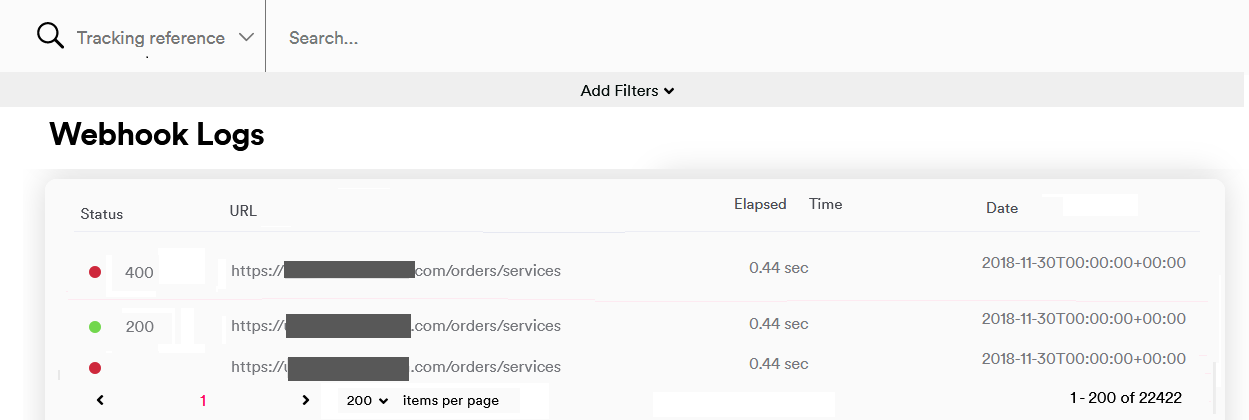Click the green status dot beside 200
Image resolution: width=1249 pixels, height=420 pixels.
[95, 326]
